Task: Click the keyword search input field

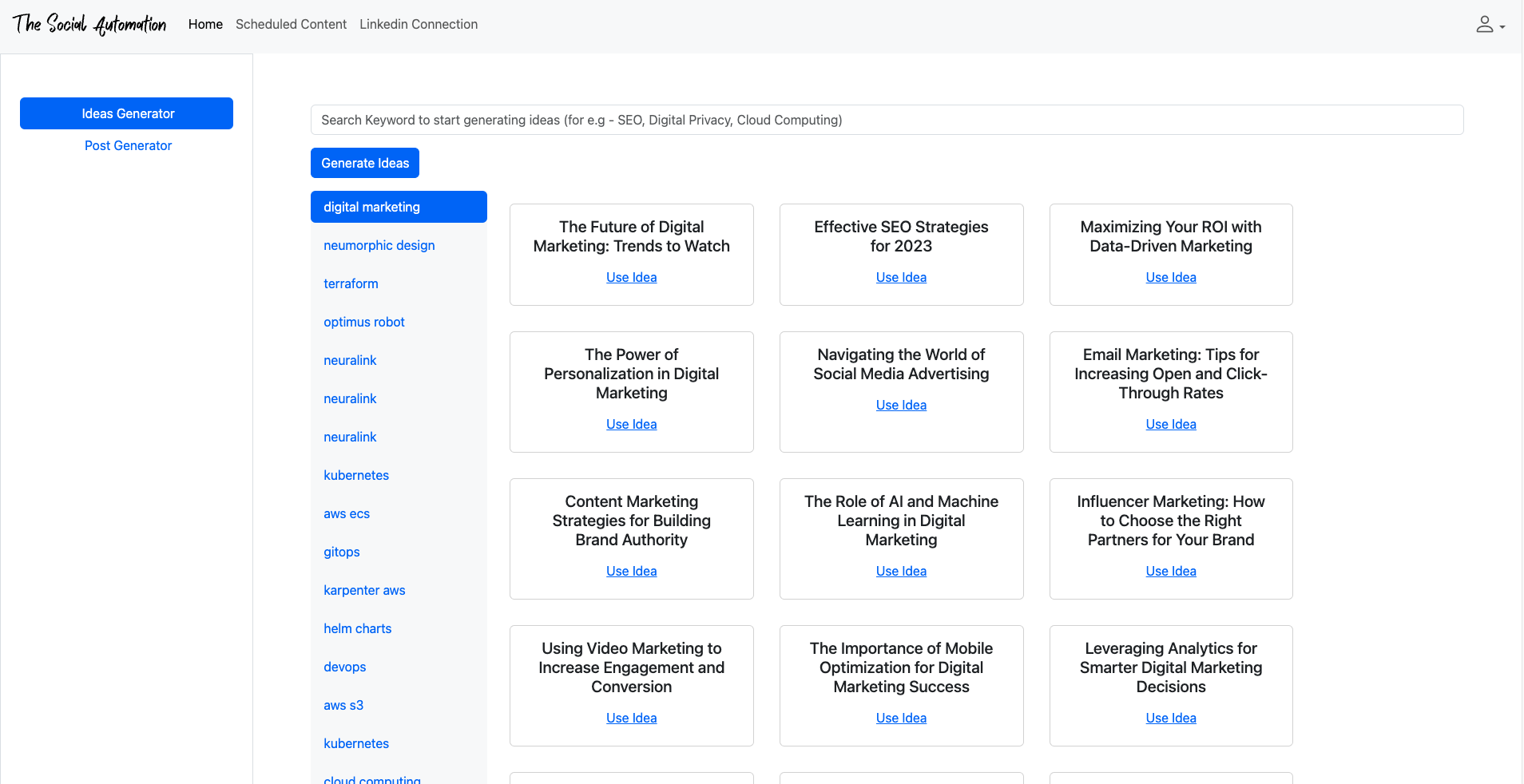Action: (887, 120)
